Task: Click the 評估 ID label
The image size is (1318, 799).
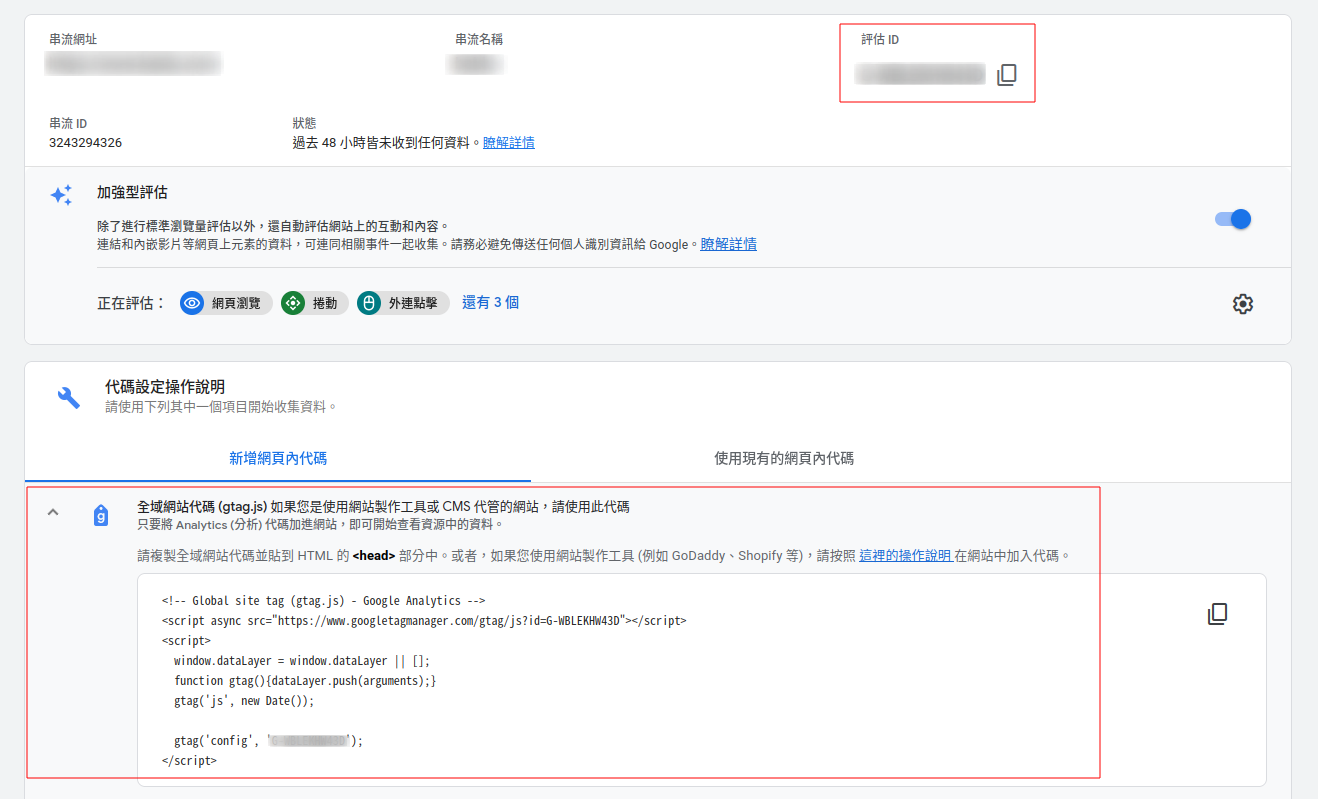Action: (880, 39)
